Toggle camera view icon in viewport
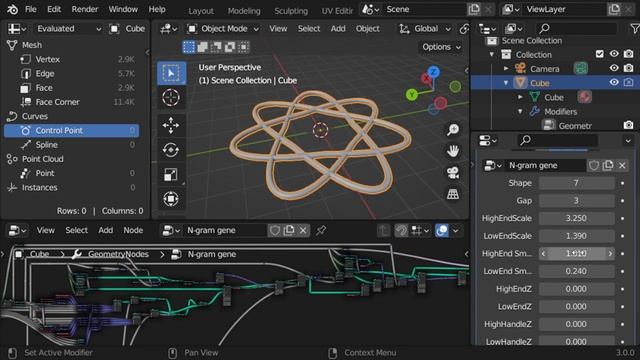Screen dimensions: 640x360 (453, 173)
